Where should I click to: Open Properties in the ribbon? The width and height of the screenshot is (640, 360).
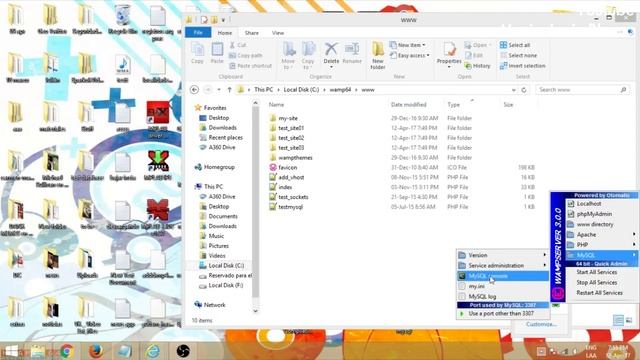click(449, 54)
